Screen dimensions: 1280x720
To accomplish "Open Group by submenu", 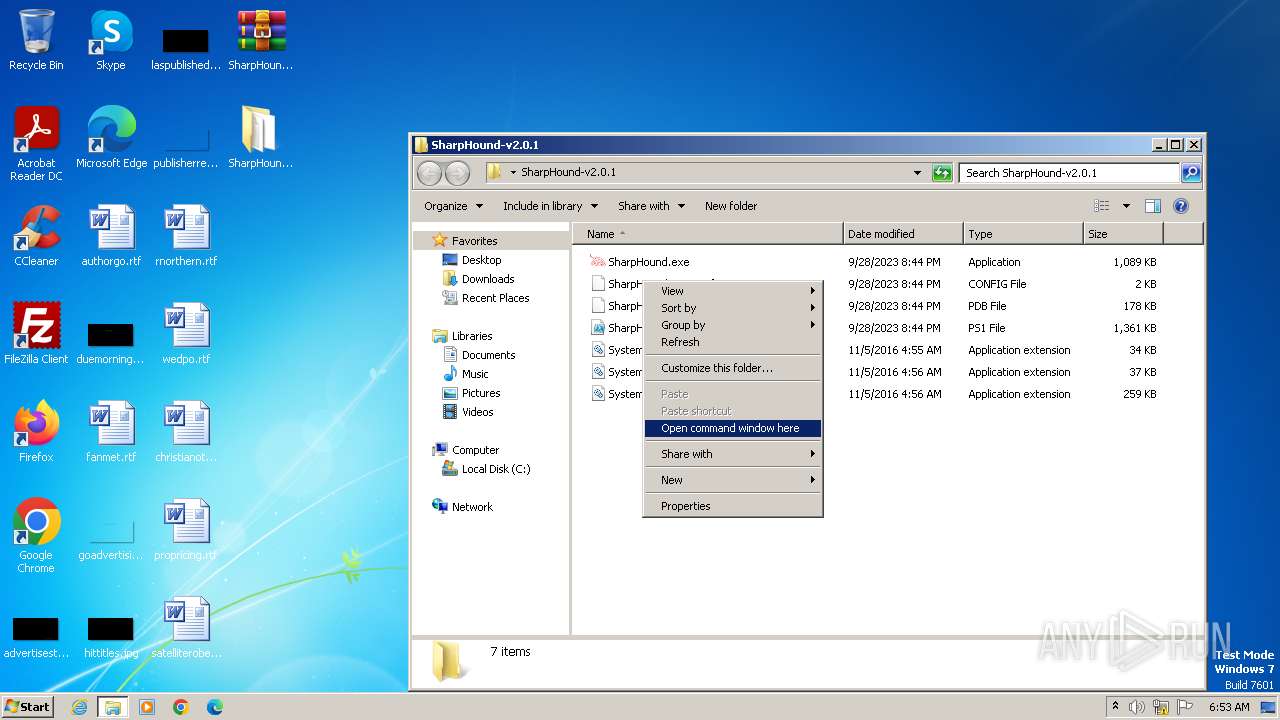I will click(x=732, y=325).
